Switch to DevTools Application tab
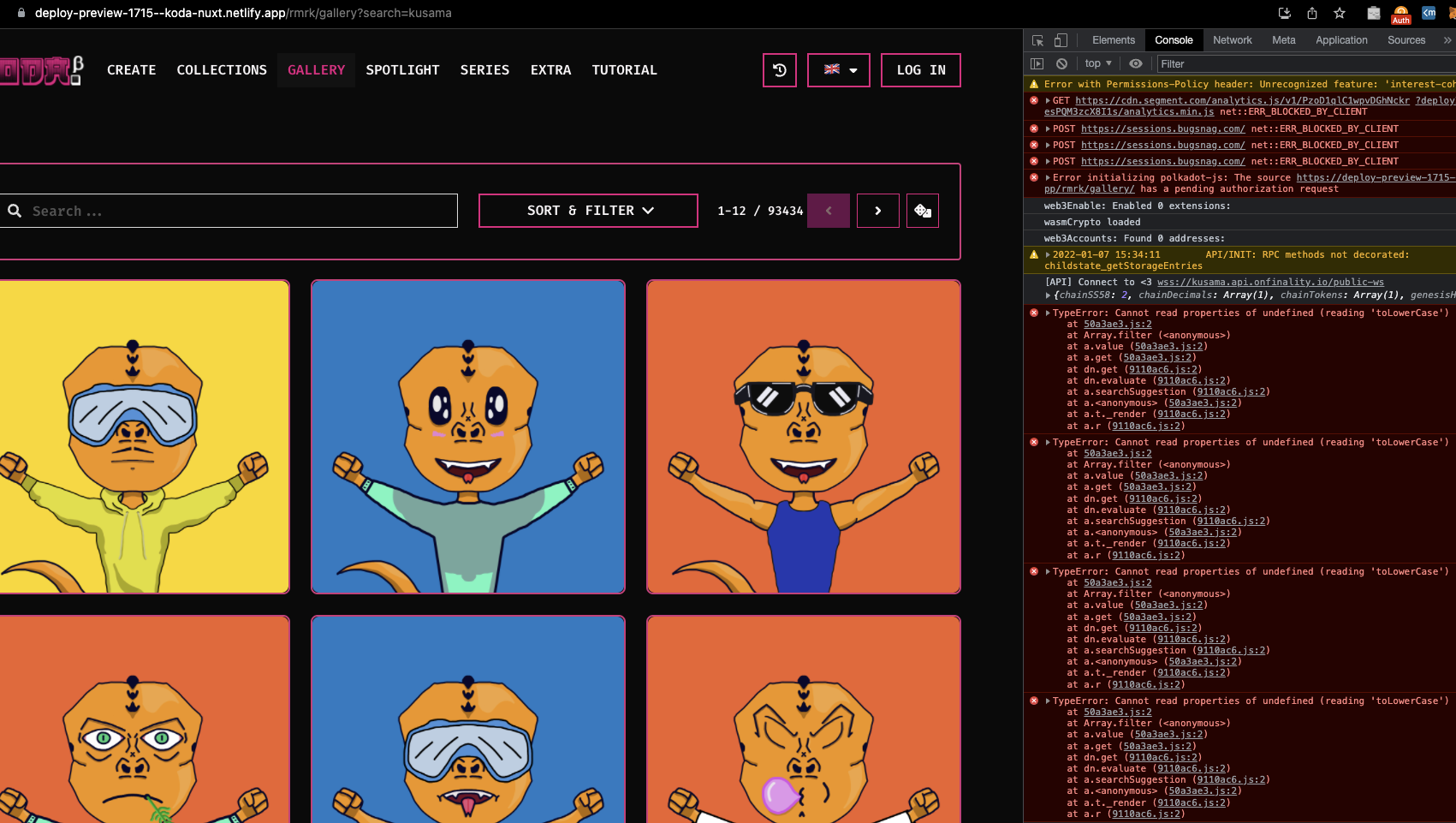This screenshot has width=1456, height=823. coord(1341,40)
